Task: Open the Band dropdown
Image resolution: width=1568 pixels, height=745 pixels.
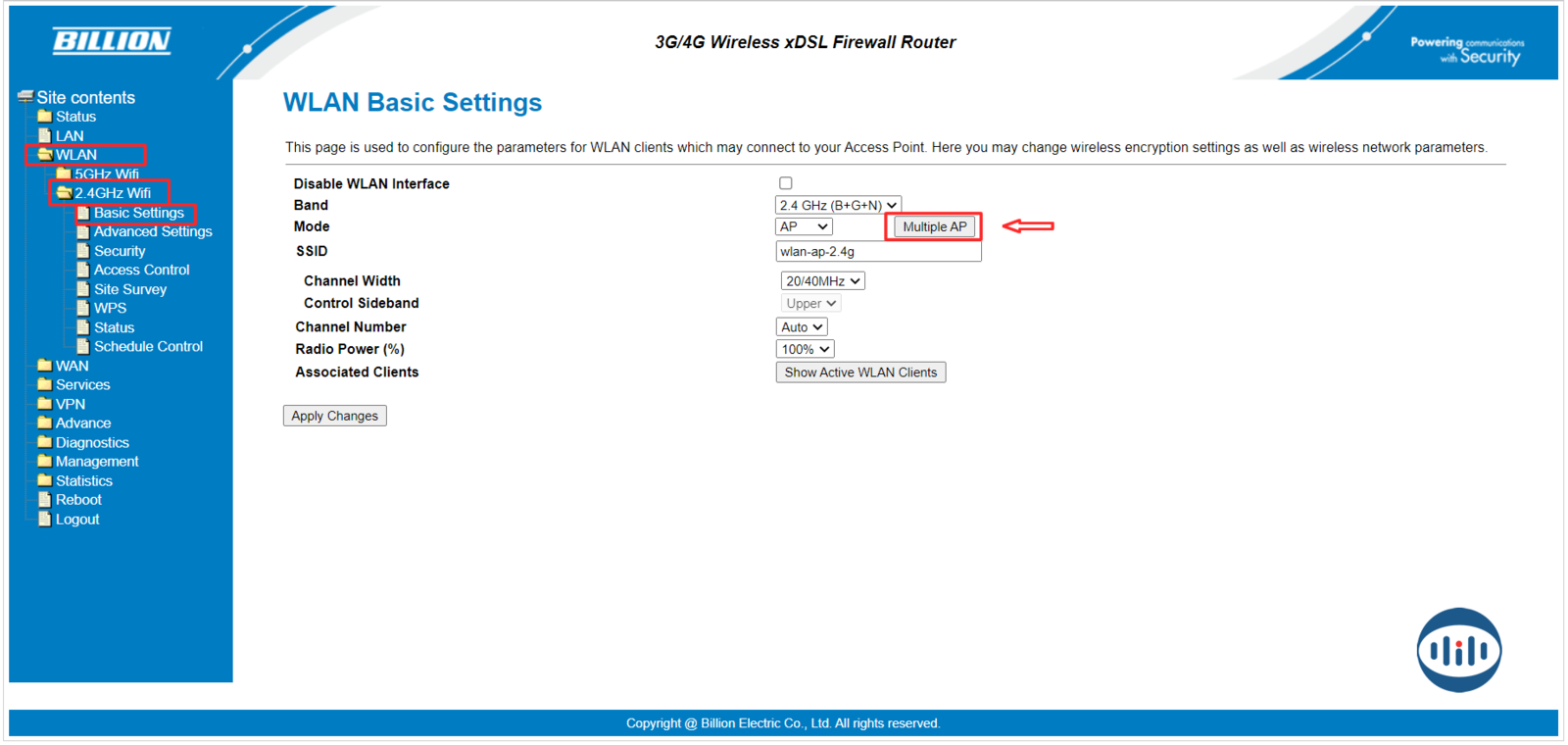Action: pos(837,205)
